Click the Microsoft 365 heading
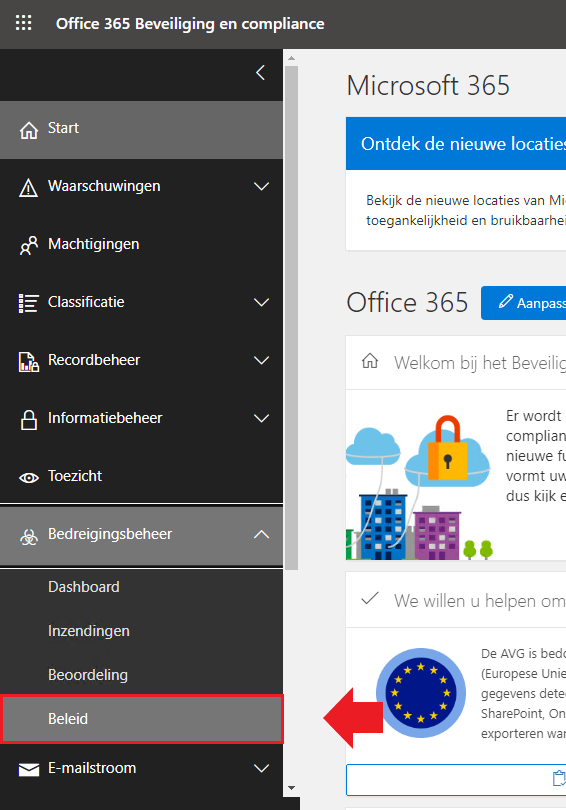Viewport: 566px width, 810px height. (428, 85)
